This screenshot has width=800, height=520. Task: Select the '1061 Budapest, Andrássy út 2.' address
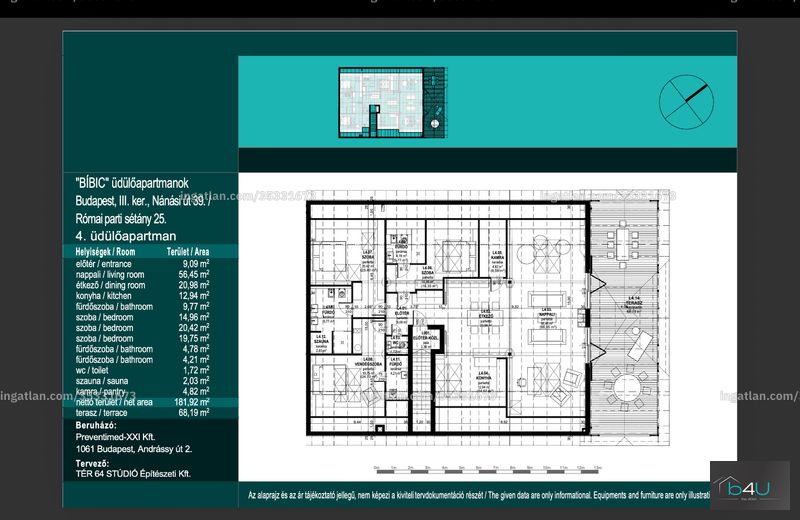click(x=134, y=449)
